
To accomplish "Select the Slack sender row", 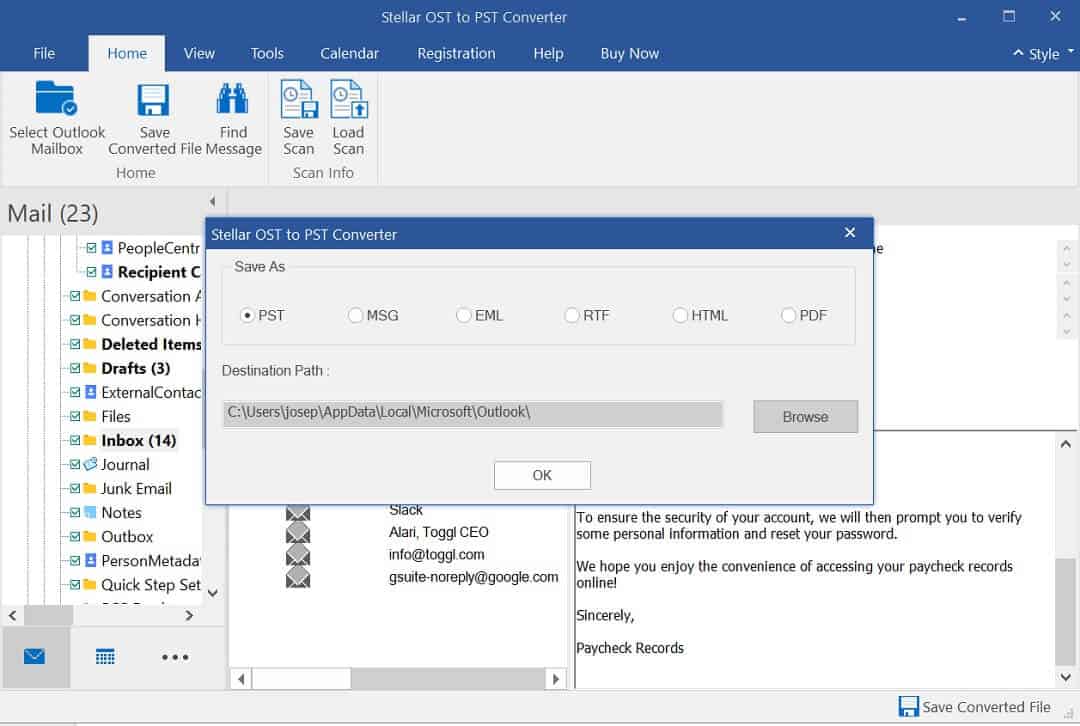I will [x=406, y=510].
